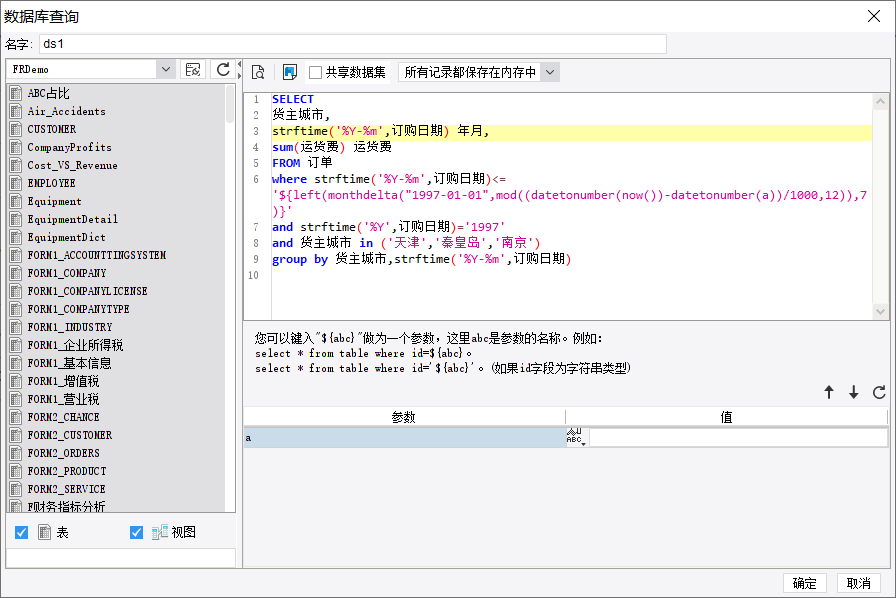The width and height of the screenshot is (896, 598).
Task: Click the FROM 订单 line in editor
Action: tap(302, 163)
